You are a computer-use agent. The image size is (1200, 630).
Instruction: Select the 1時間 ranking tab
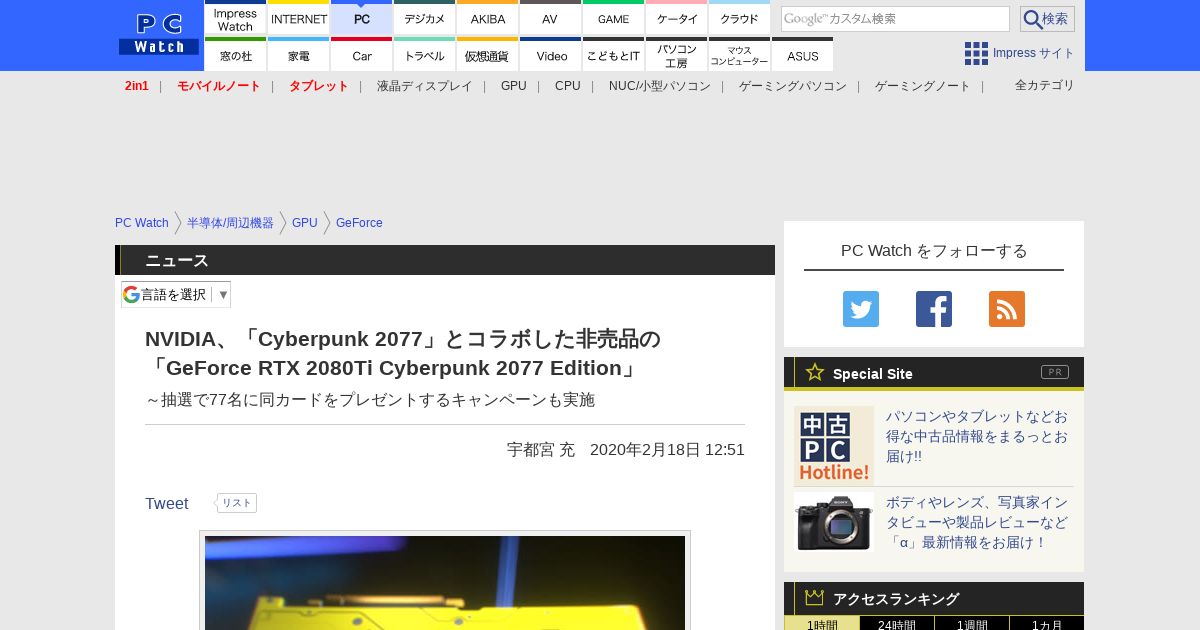[x=822, y=623]
